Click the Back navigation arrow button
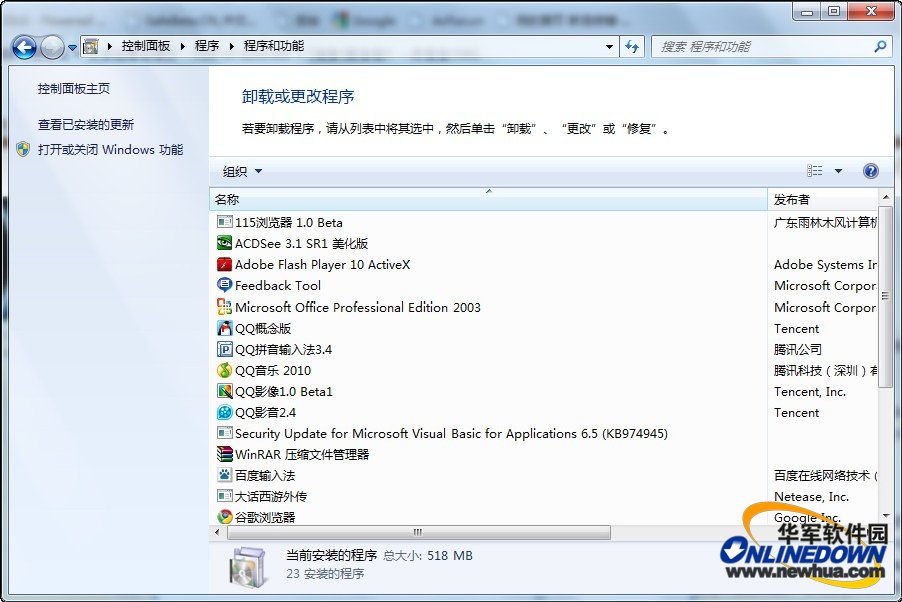 click(x=24, y=47)
